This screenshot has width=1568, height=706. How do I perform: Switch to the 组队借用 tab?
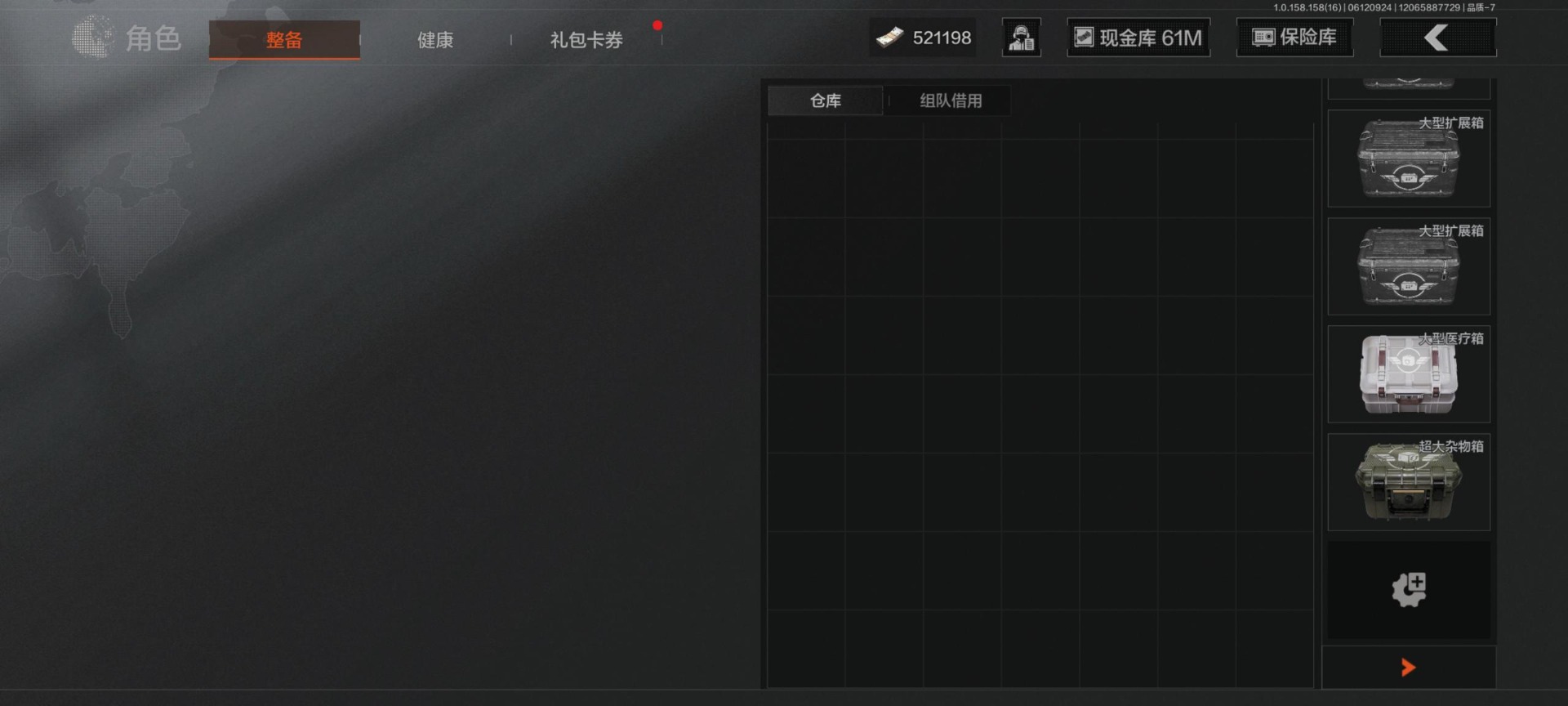pos(951,101)
